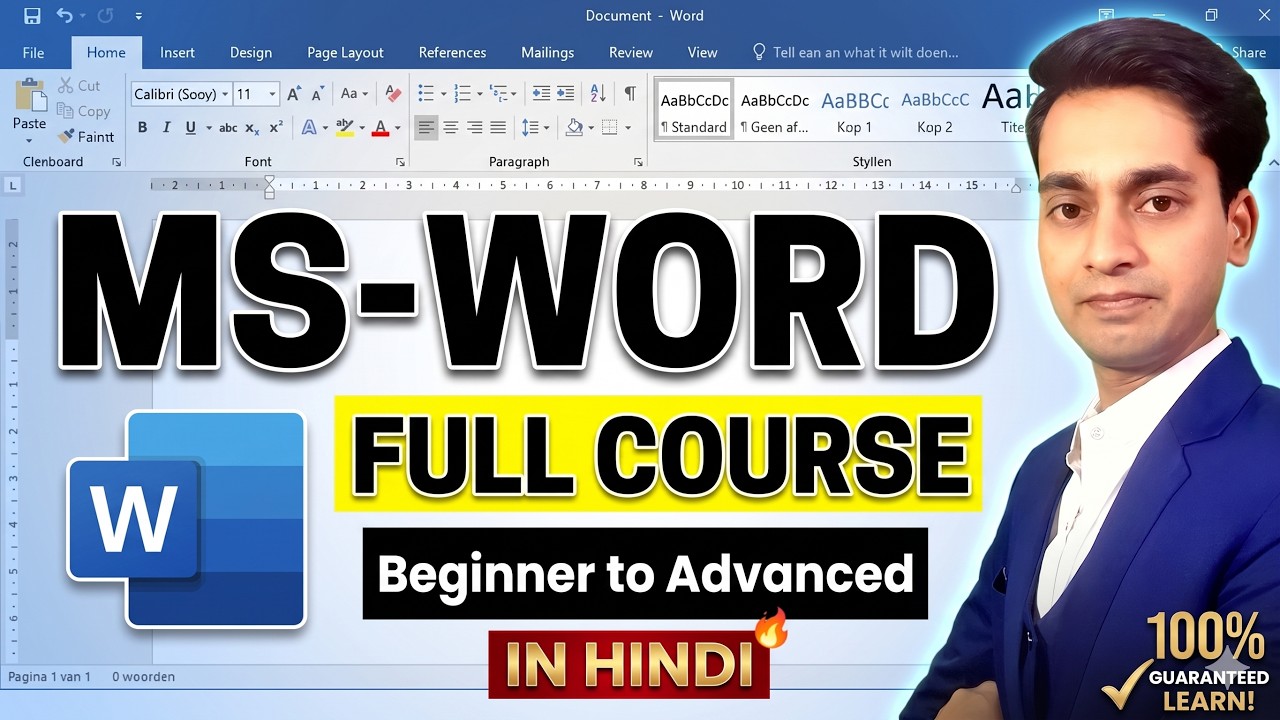Click the Clear Formatting eraser icon
This screenshot has height=720, width=1280.
click(393, 94)
